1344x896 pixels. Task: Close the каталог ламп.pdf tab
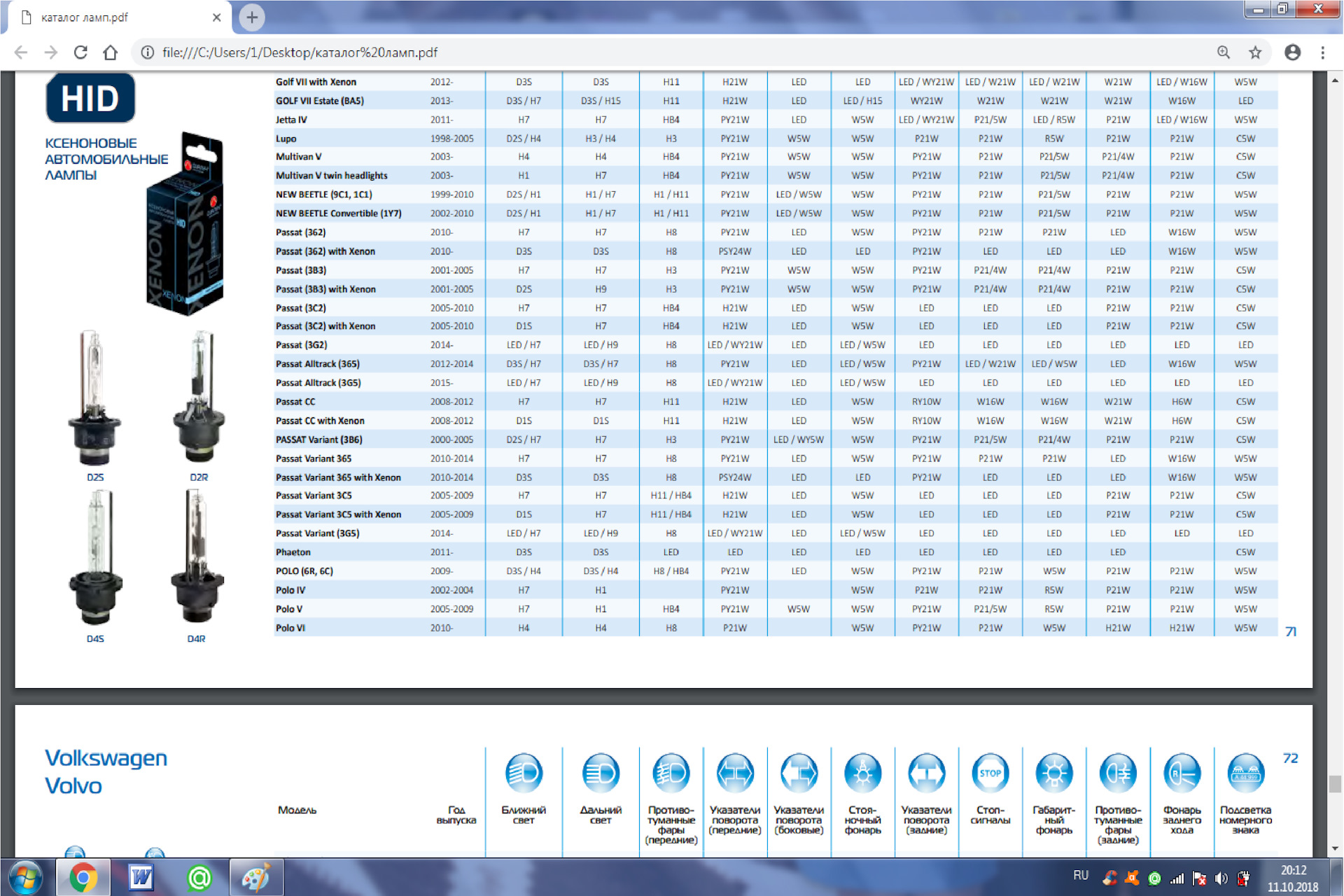pyautogui.click(x=217, y=17)
